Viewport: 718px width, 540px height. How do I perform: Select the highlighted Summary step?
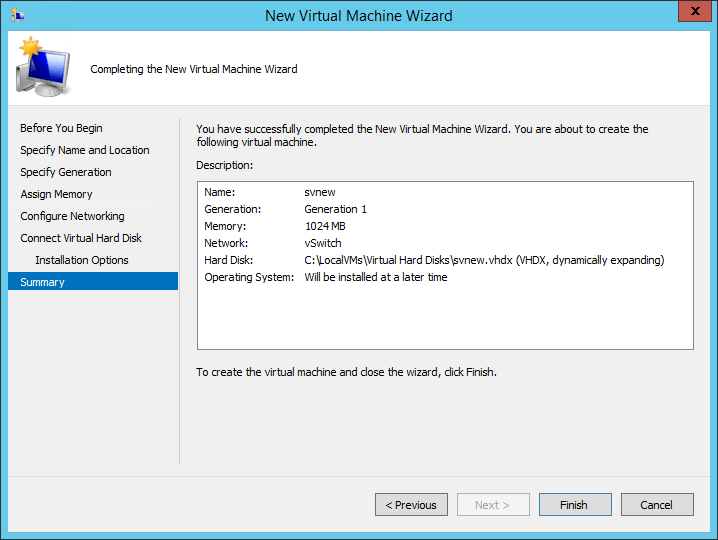93,282
